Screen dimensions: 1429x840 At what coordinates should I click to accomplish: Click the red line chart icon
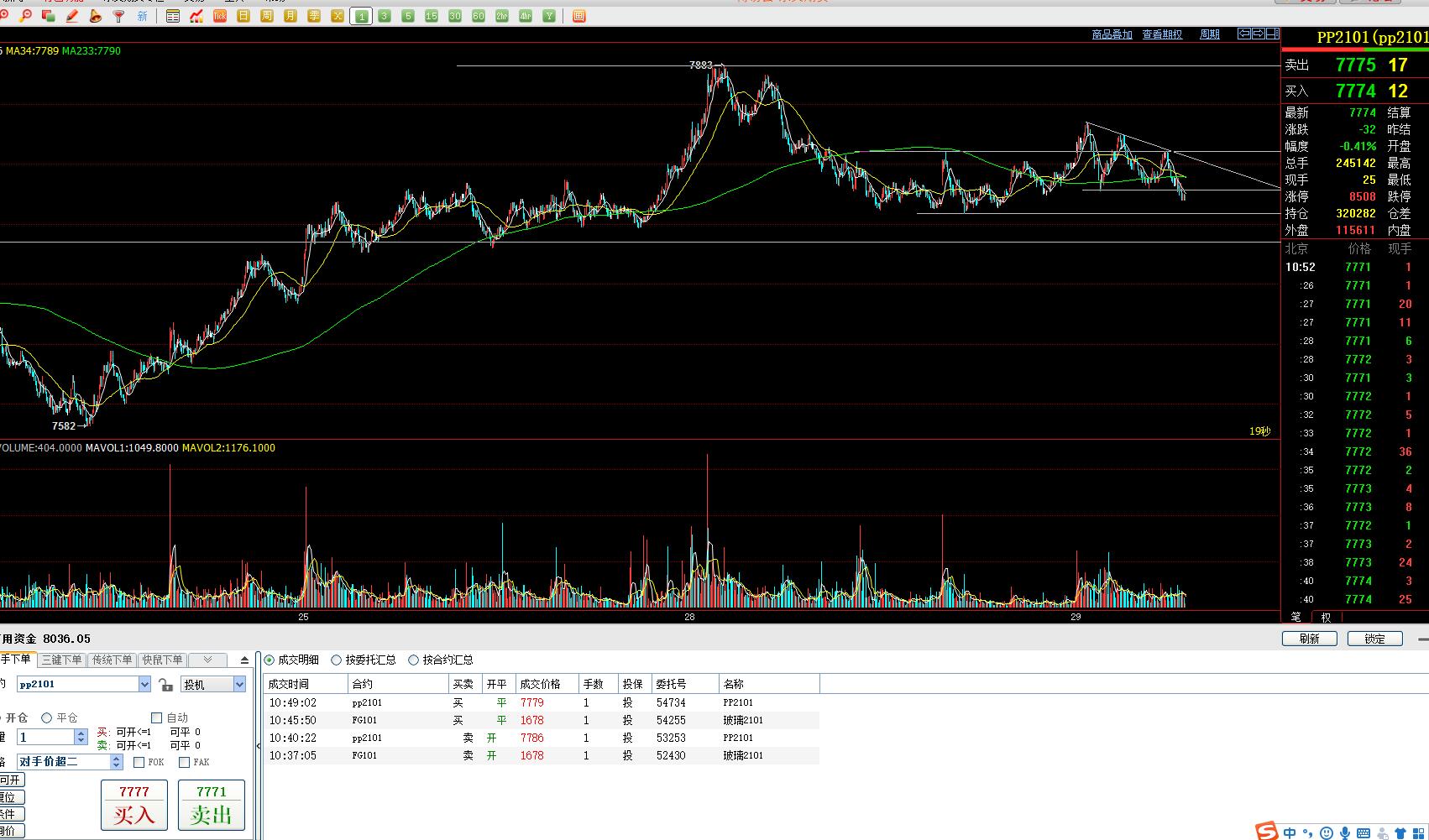(x=196, y=16)
